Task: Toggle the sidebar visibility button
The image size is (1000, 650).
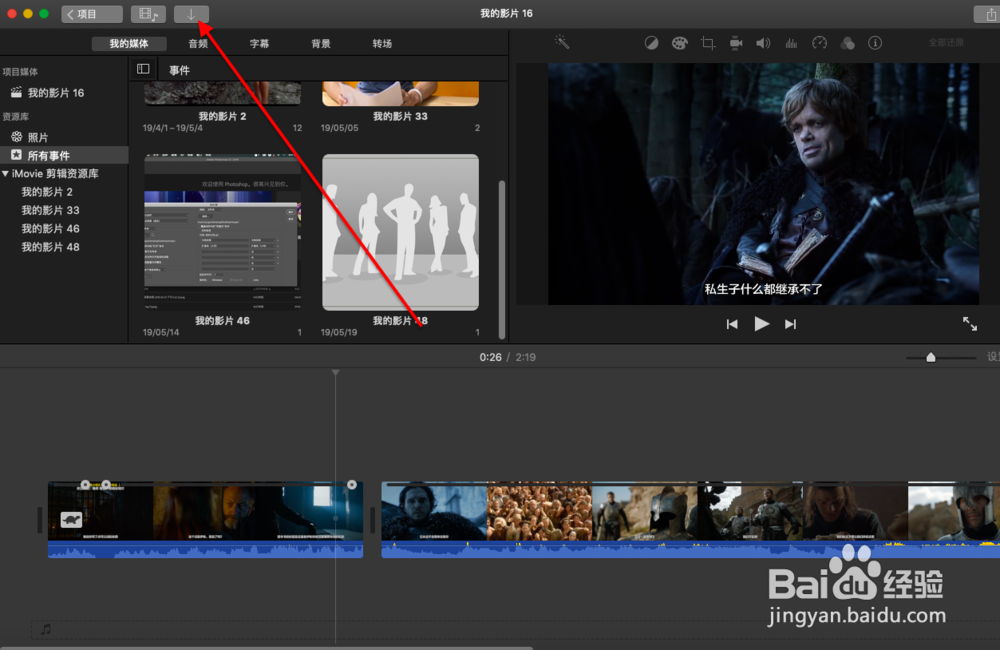Action: 143,69
